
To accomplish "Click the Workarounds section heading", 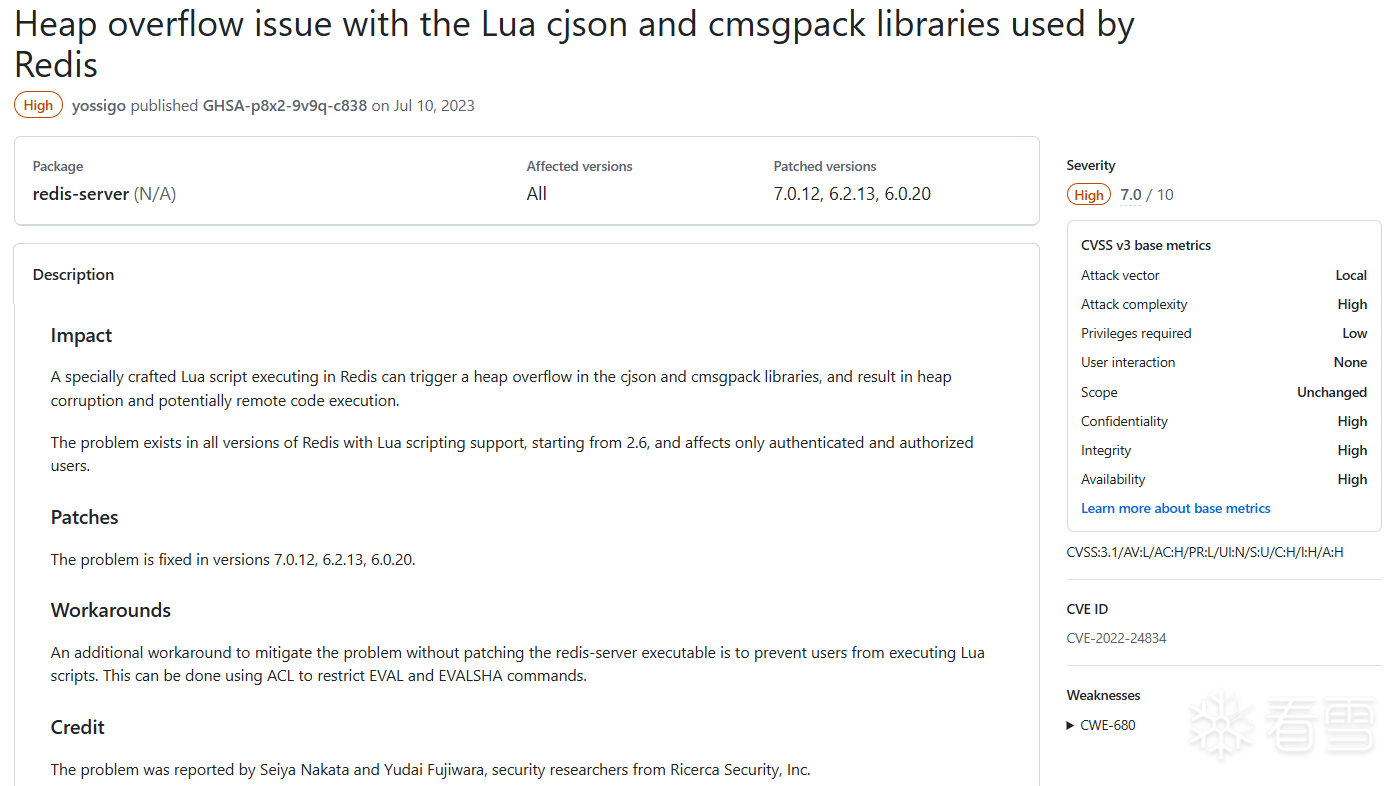I will [111, 610].
